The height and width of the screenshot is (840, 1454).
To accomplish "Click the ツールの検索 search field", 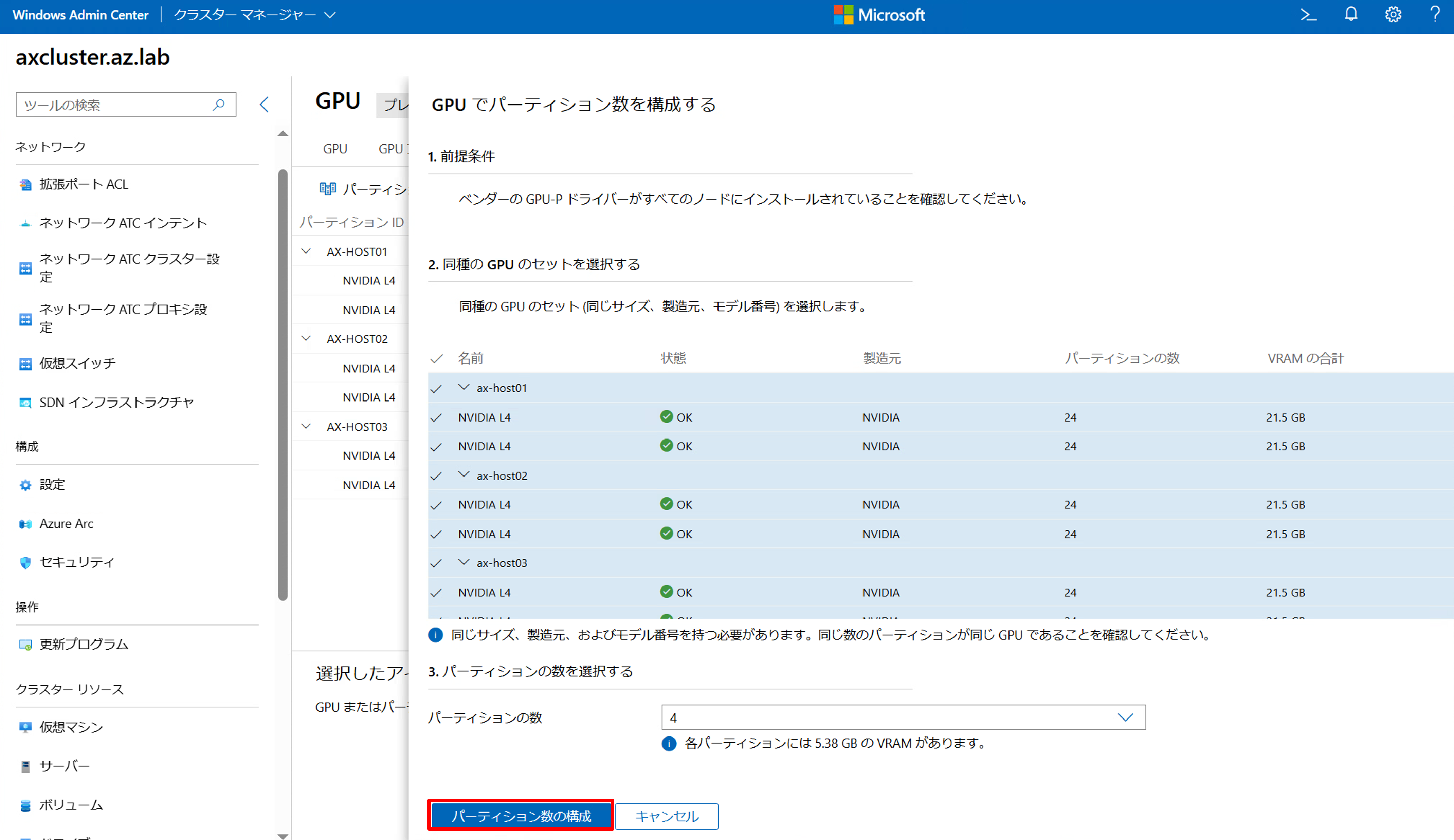I will coord(126,105).
